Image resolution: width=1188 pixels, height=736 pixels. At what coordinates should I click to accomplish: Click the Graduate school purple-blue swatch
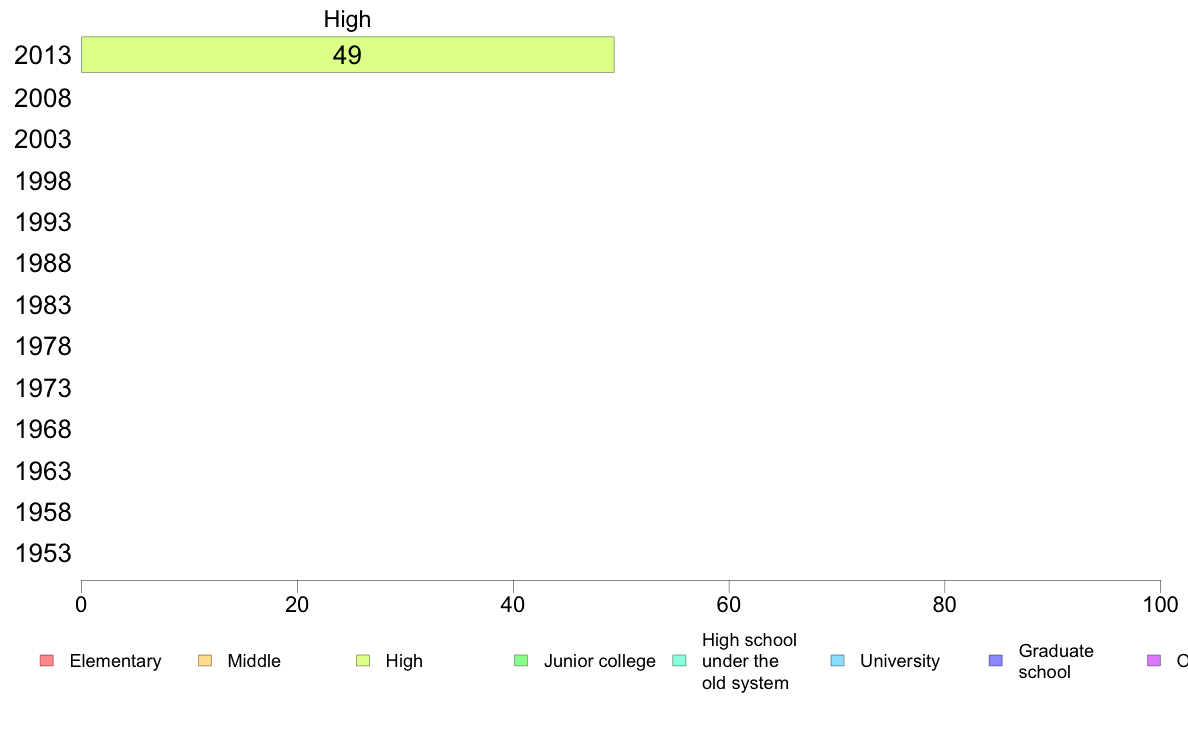click(x=996, y=661)
